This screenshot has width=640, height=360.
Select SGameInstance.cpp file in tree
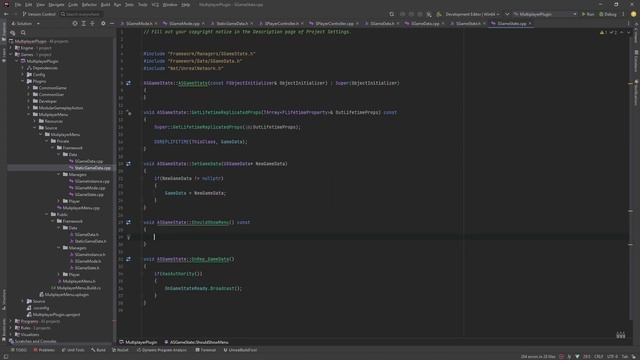click(x=89, y=181)
